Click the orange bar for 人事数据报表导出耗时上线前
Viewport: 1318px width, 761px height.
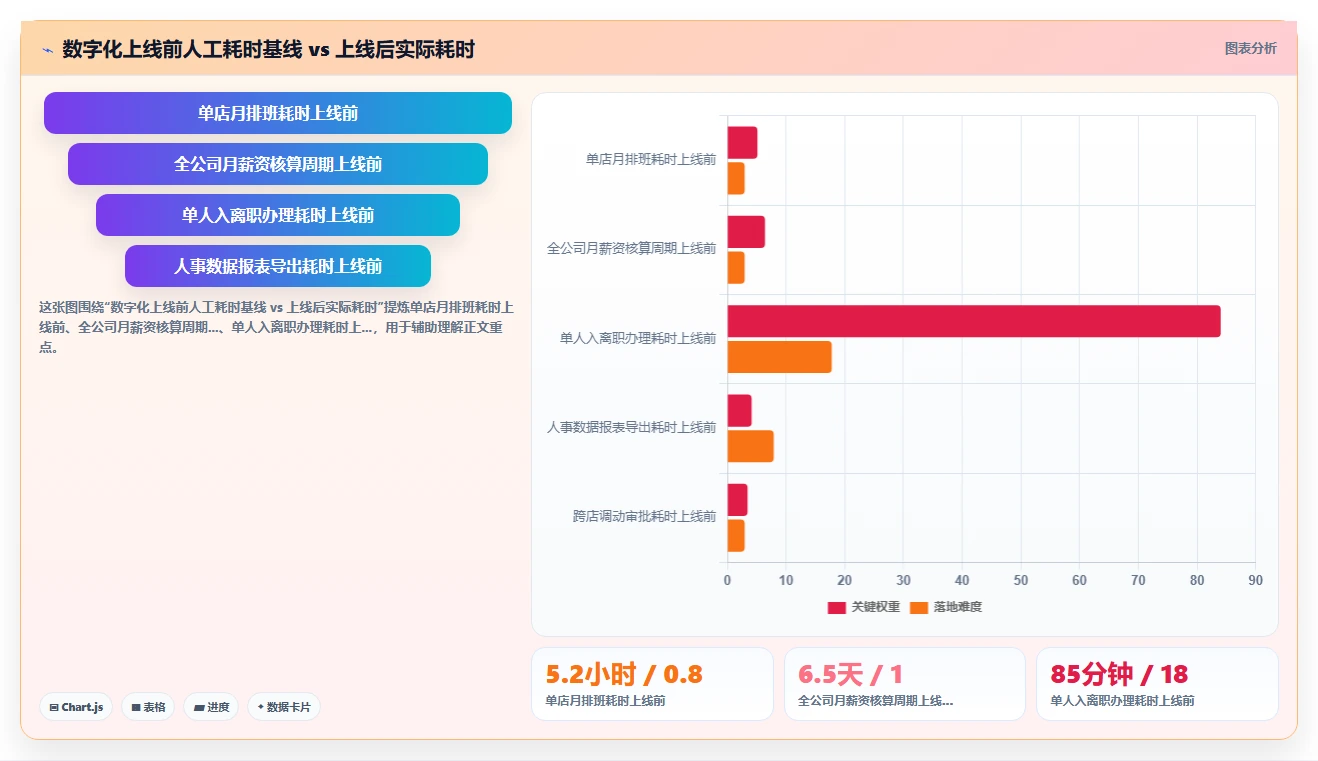[750, 446]
